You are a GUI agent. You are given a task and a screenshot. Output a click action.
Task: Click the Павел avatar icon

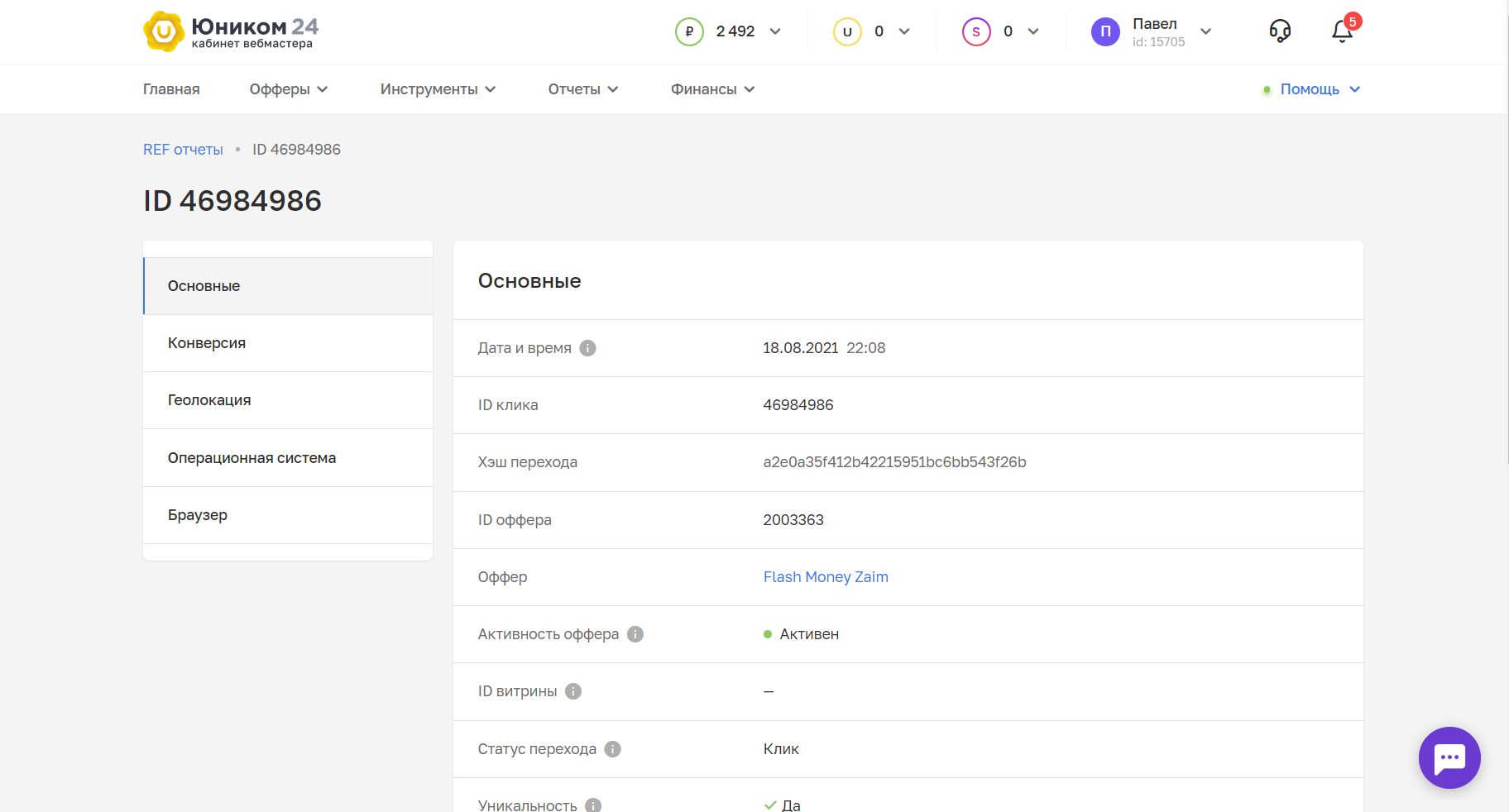1105,31
